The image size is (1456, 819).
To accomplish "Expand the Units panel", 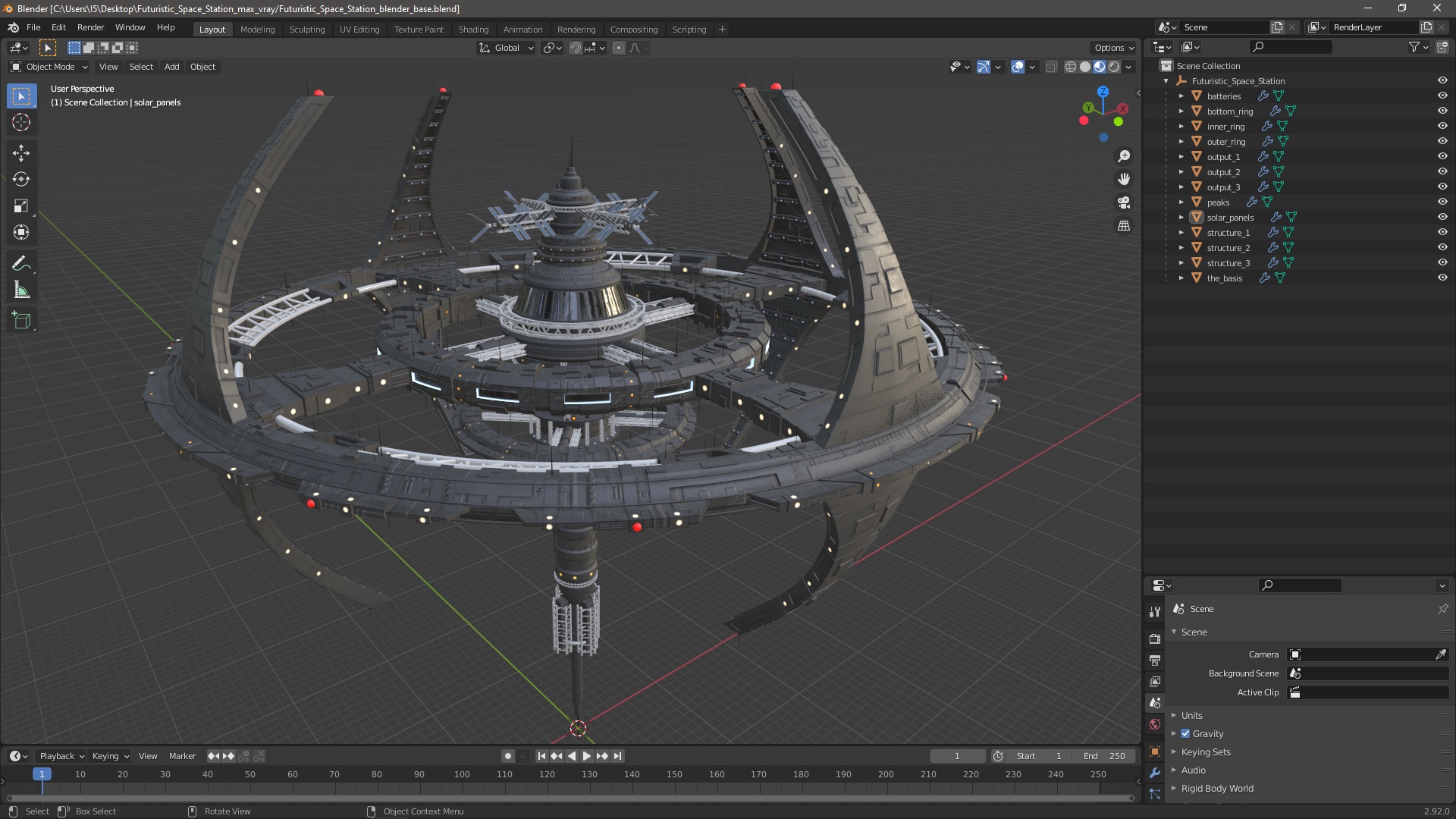I will click(1192, 715).
